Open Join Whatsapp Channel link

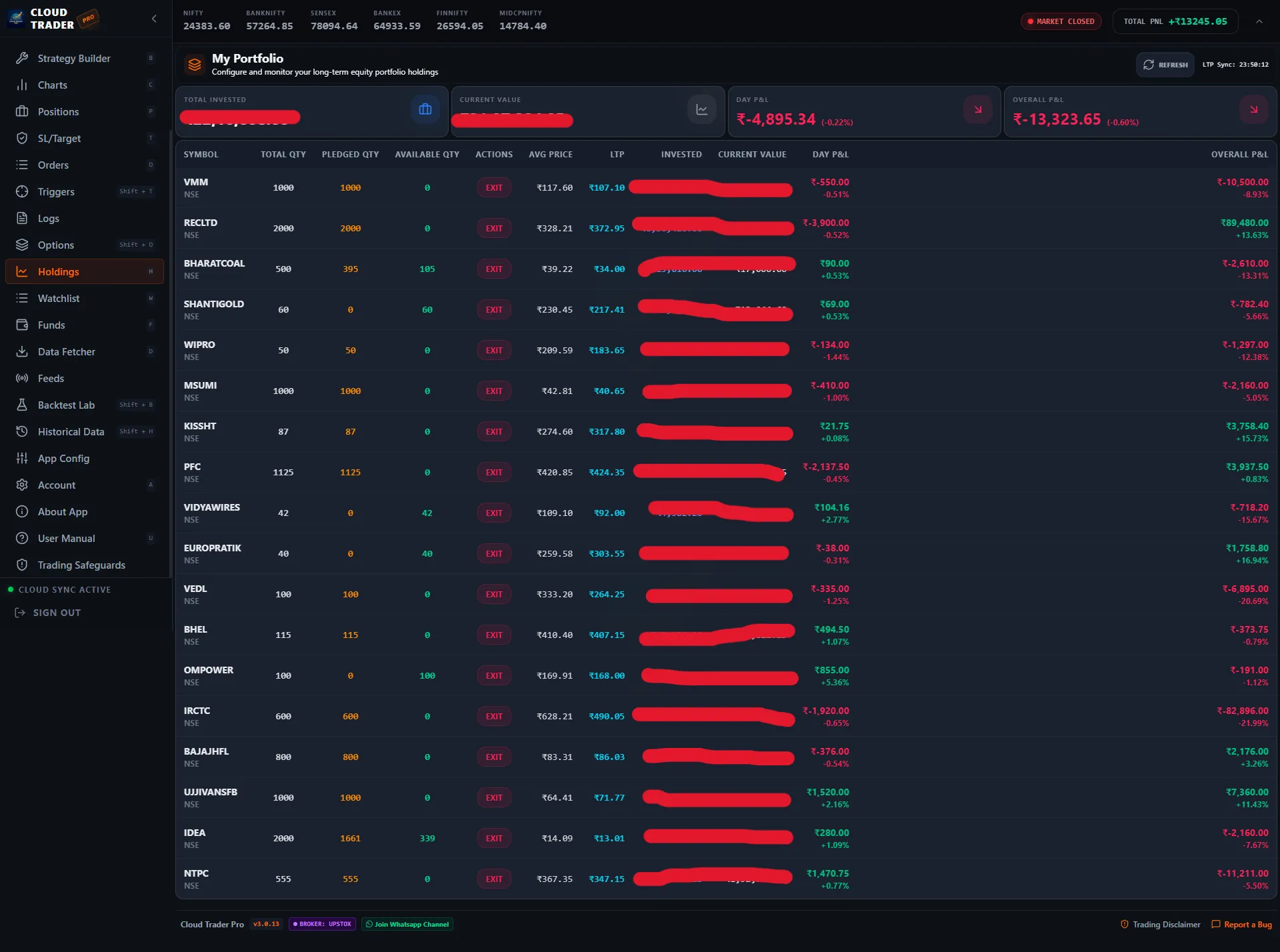pos(407,924)
